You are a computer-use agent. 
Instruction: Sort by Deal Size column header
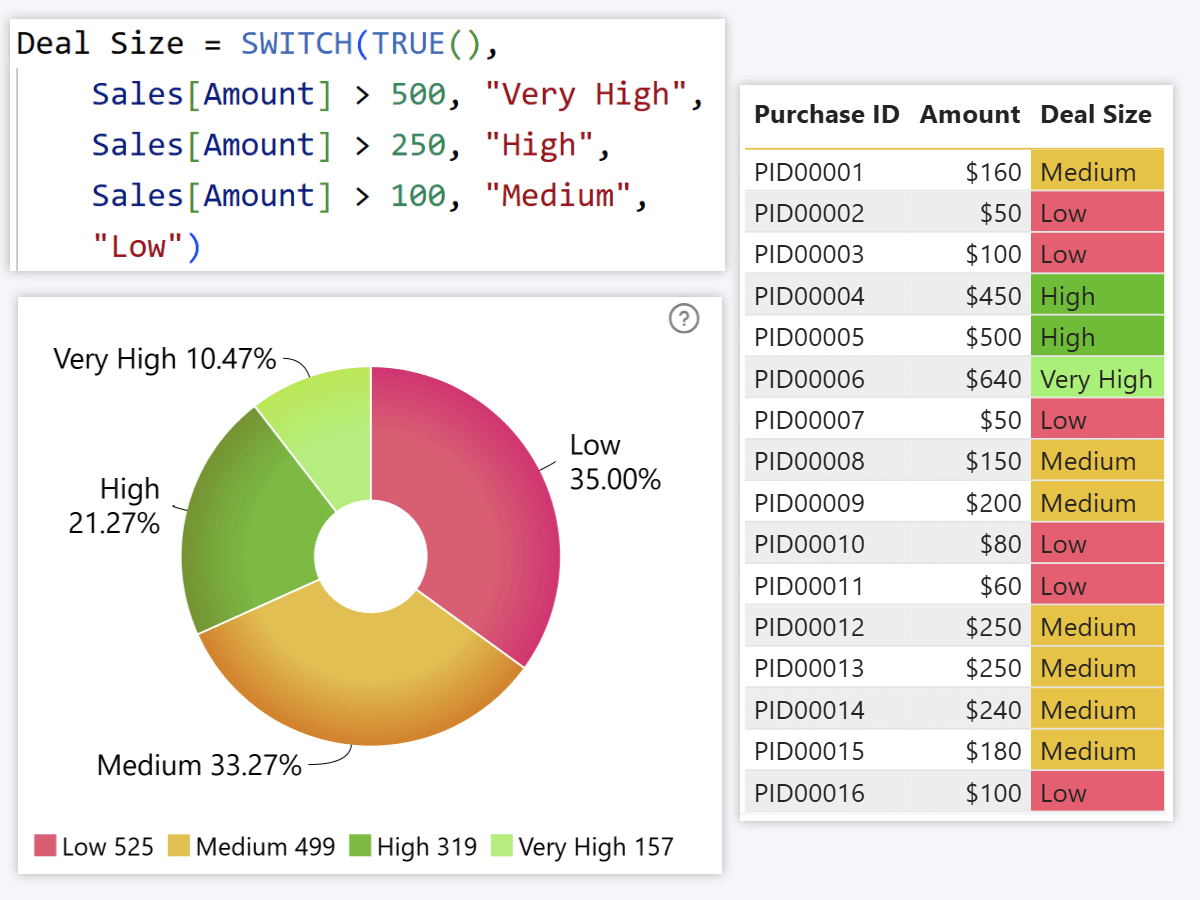pyautogui.click(x=1096, y=115)
